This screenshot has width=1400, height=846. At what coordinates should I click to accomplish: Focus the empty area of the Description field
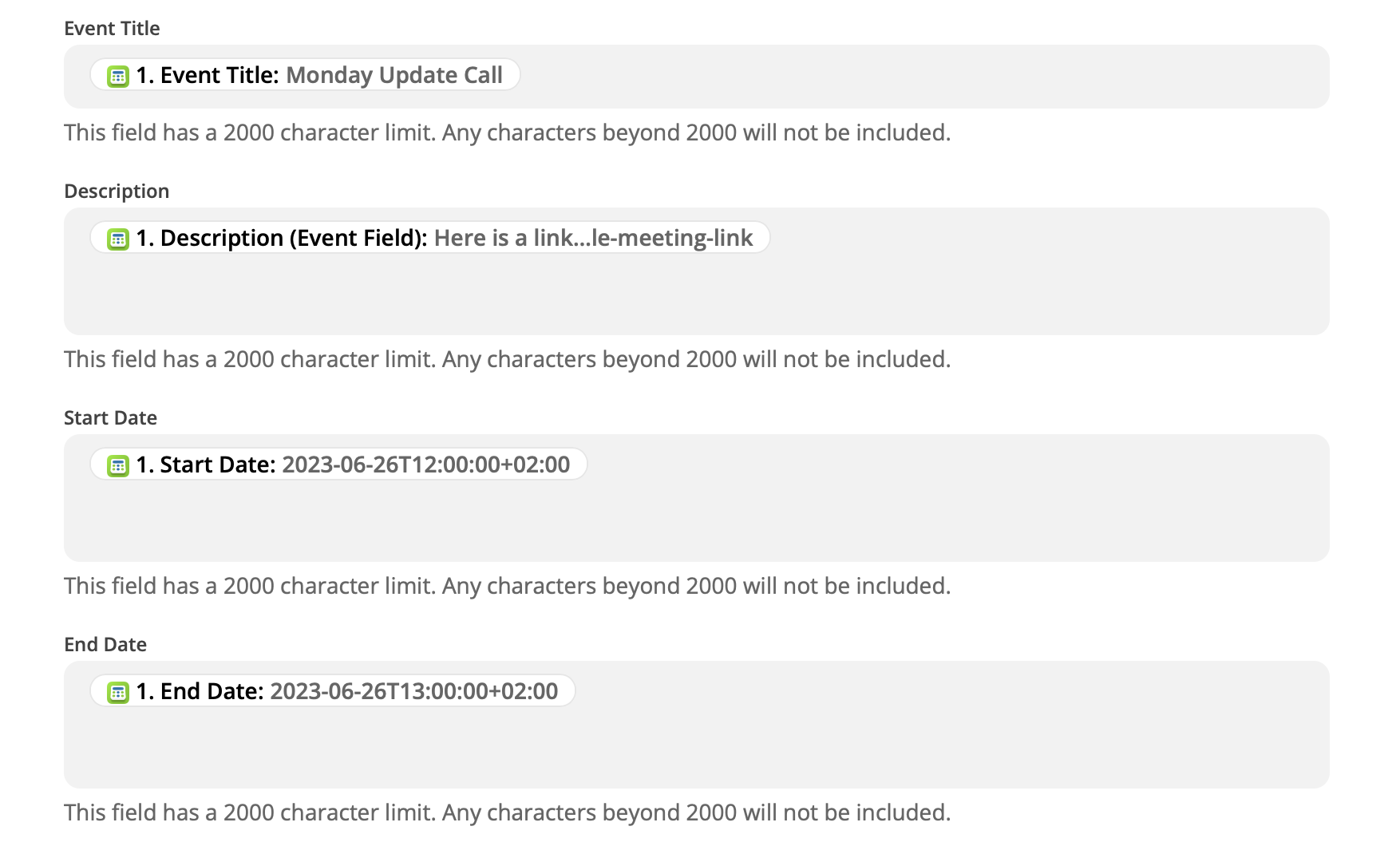coord(696,295)
